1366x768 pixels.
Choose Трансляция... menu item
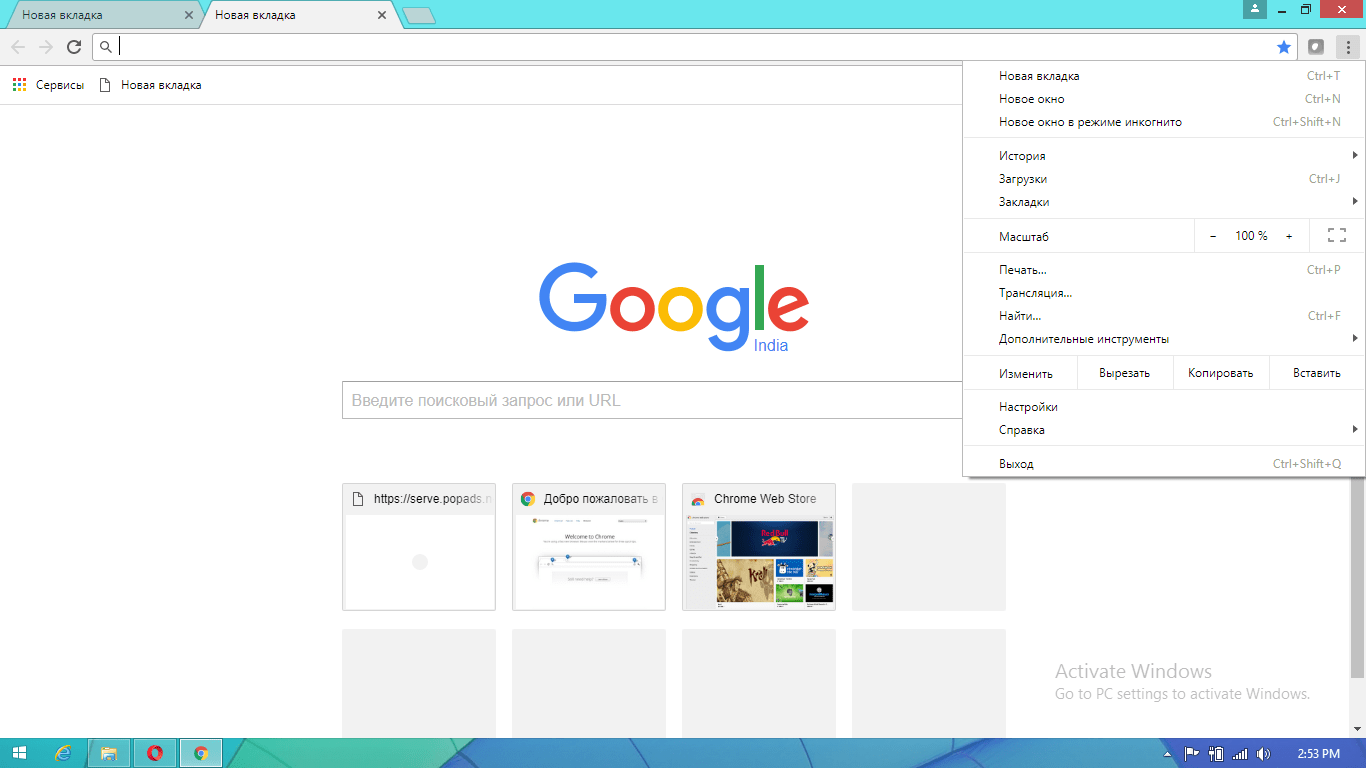click(x=1163, y=293)
